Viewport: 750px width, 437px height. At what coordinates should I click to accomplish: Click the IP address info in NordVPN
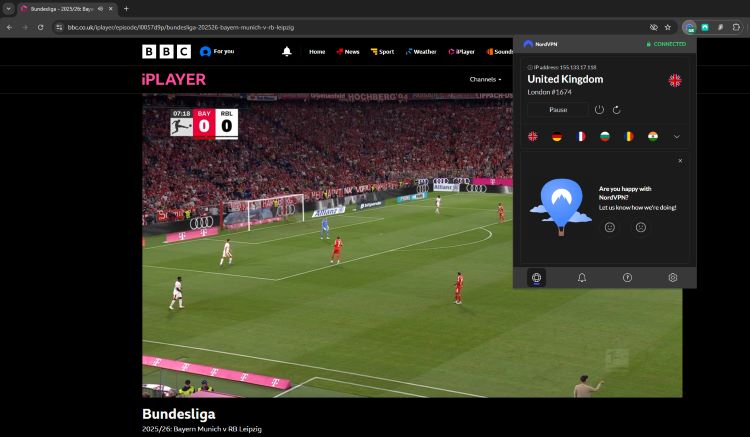(562, 67)
